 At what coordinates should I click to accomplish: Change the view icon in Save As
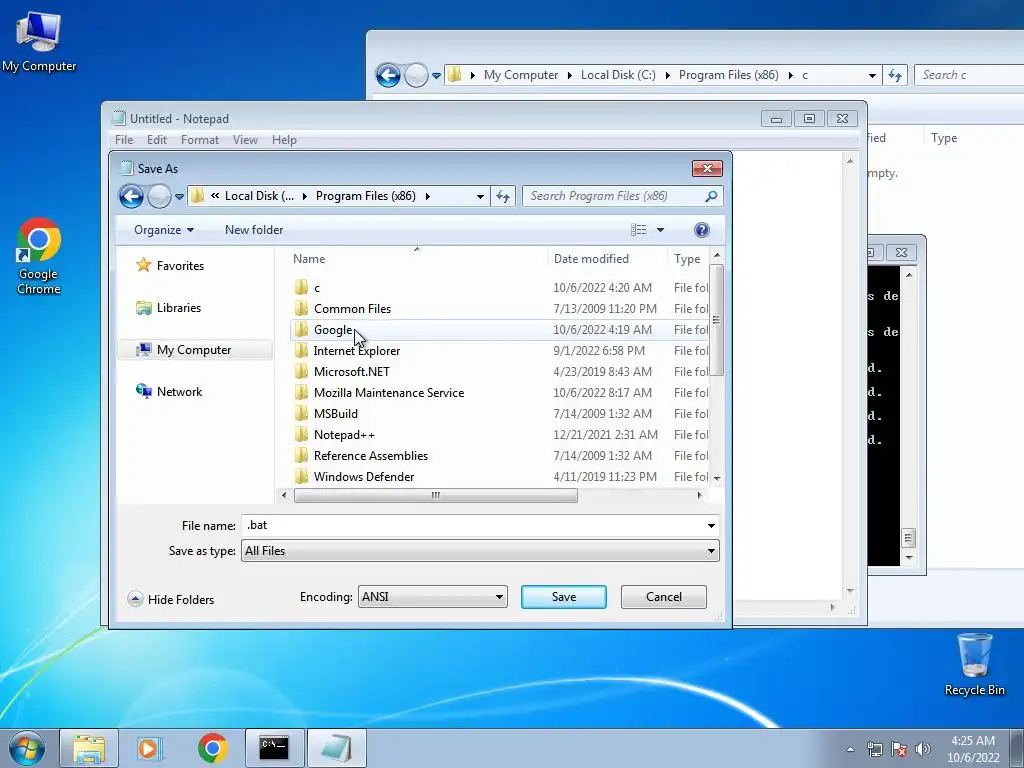click(639, 230)
